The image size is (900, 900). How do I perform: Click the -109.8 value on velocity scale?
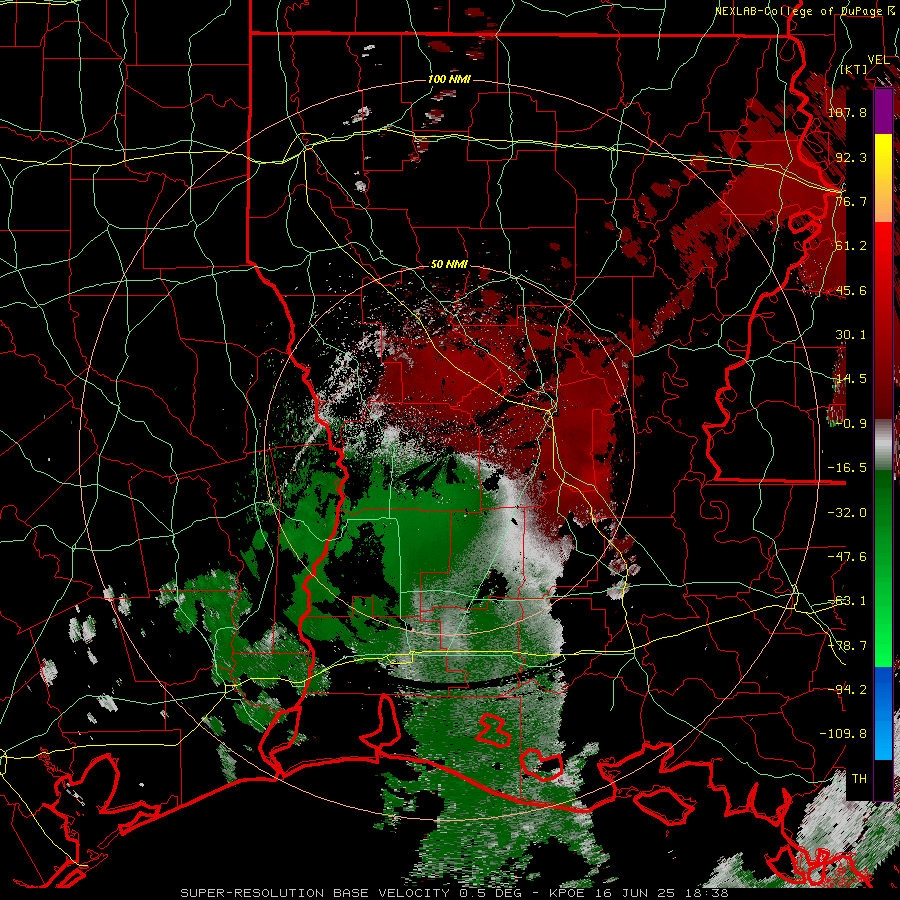pyautogui.click(x=843, y=734)
